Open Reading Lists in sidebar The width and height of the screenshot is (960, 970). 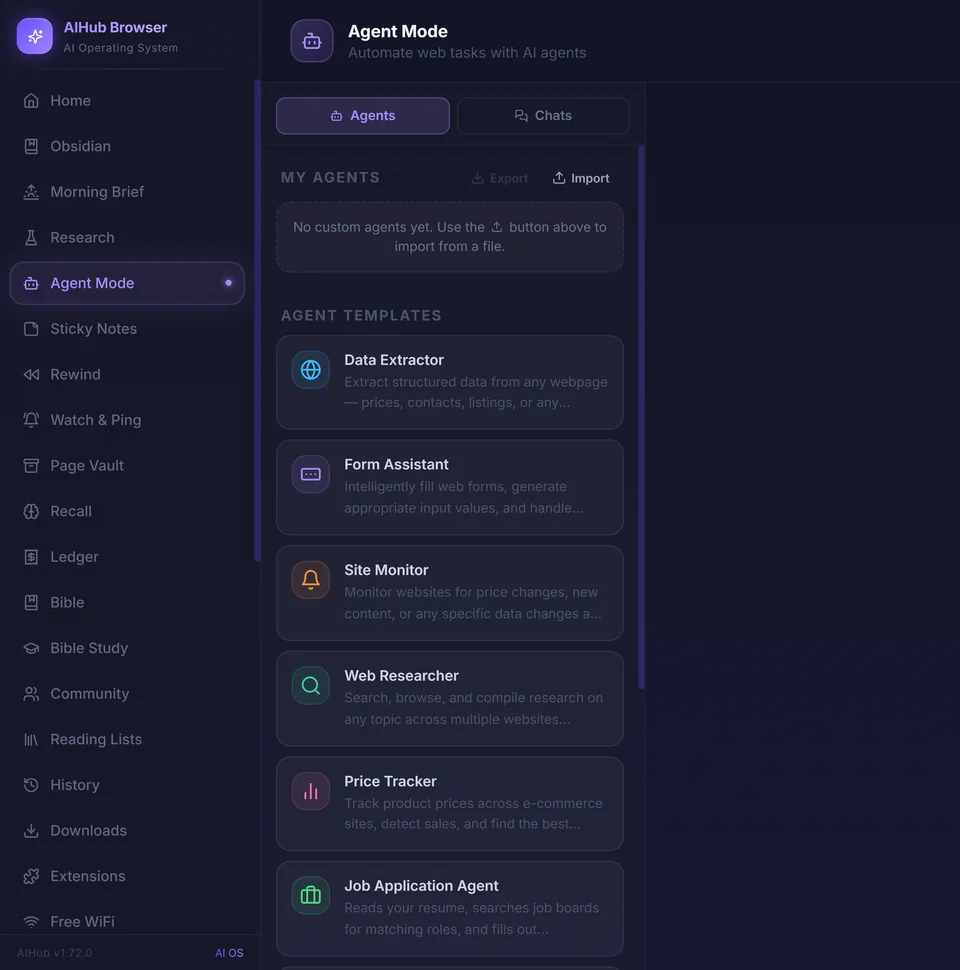coord(127,739)
